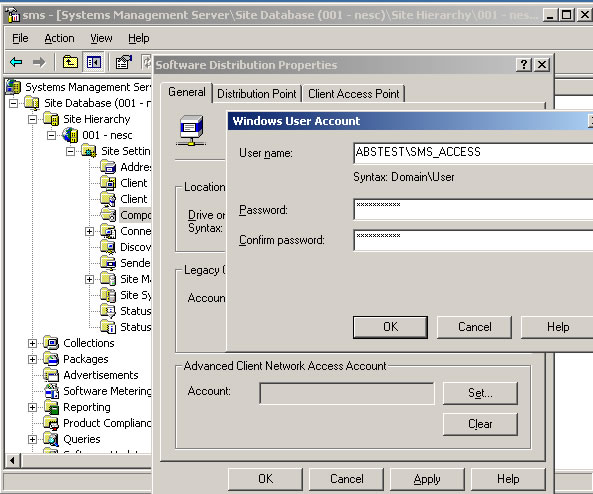
Task: Click Cancel in Windows User Account dialog
Action: pyautogui.click(x=475, y=327)
